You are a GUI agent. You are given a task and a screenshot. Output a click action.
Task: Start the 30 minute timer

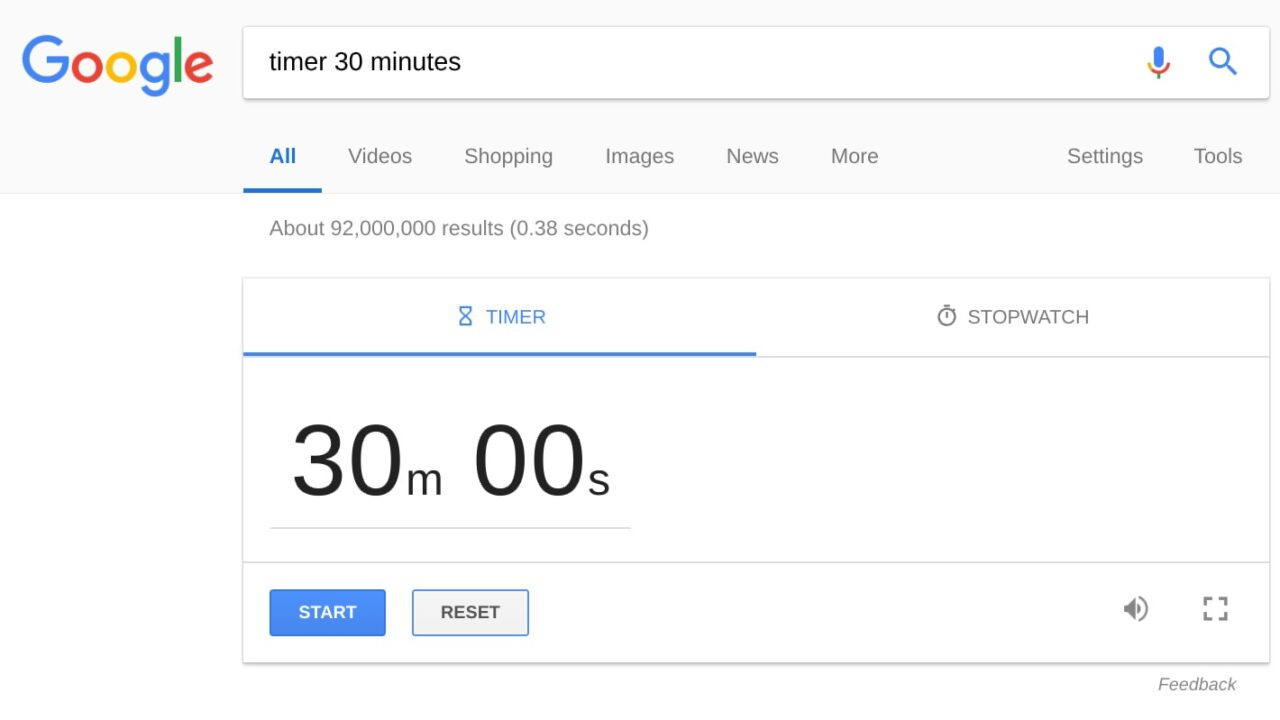point(327,612)
